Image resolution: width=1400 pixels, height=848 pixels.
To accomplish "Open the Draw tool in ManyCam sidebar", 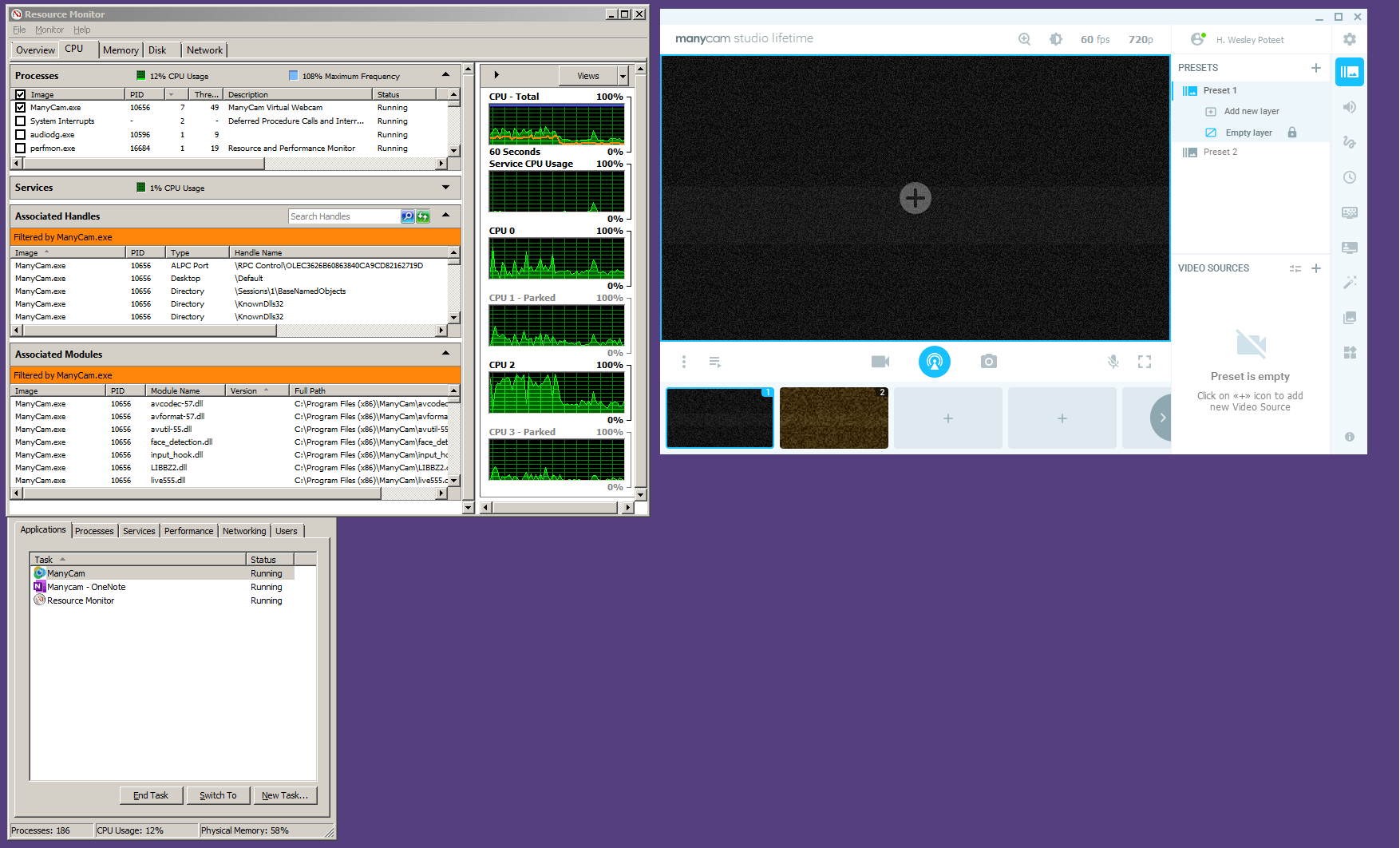I will [x=1350, y=142].
